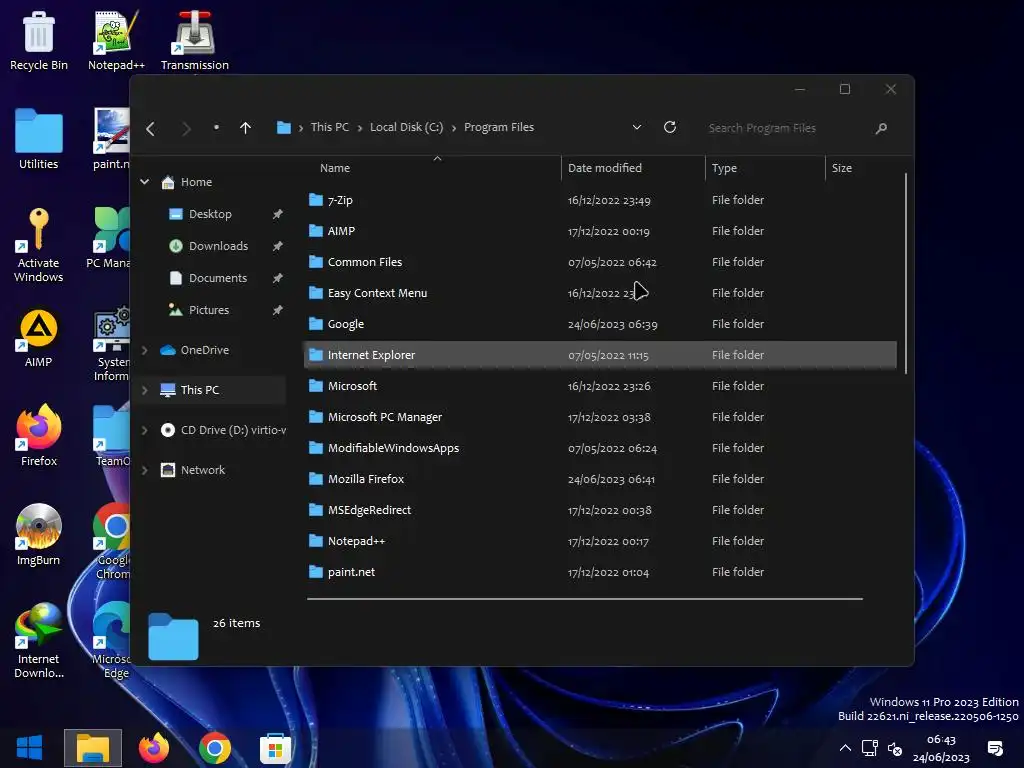Select Network in the navigation pane
Image resolution: width=1024 pixels, height=768 pixels.
202,470
